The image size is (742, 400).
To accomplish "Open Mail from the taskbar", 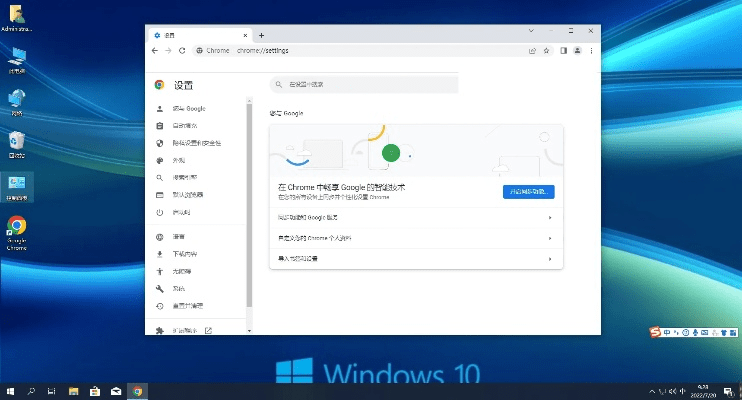I will click(x=116, y=391).
